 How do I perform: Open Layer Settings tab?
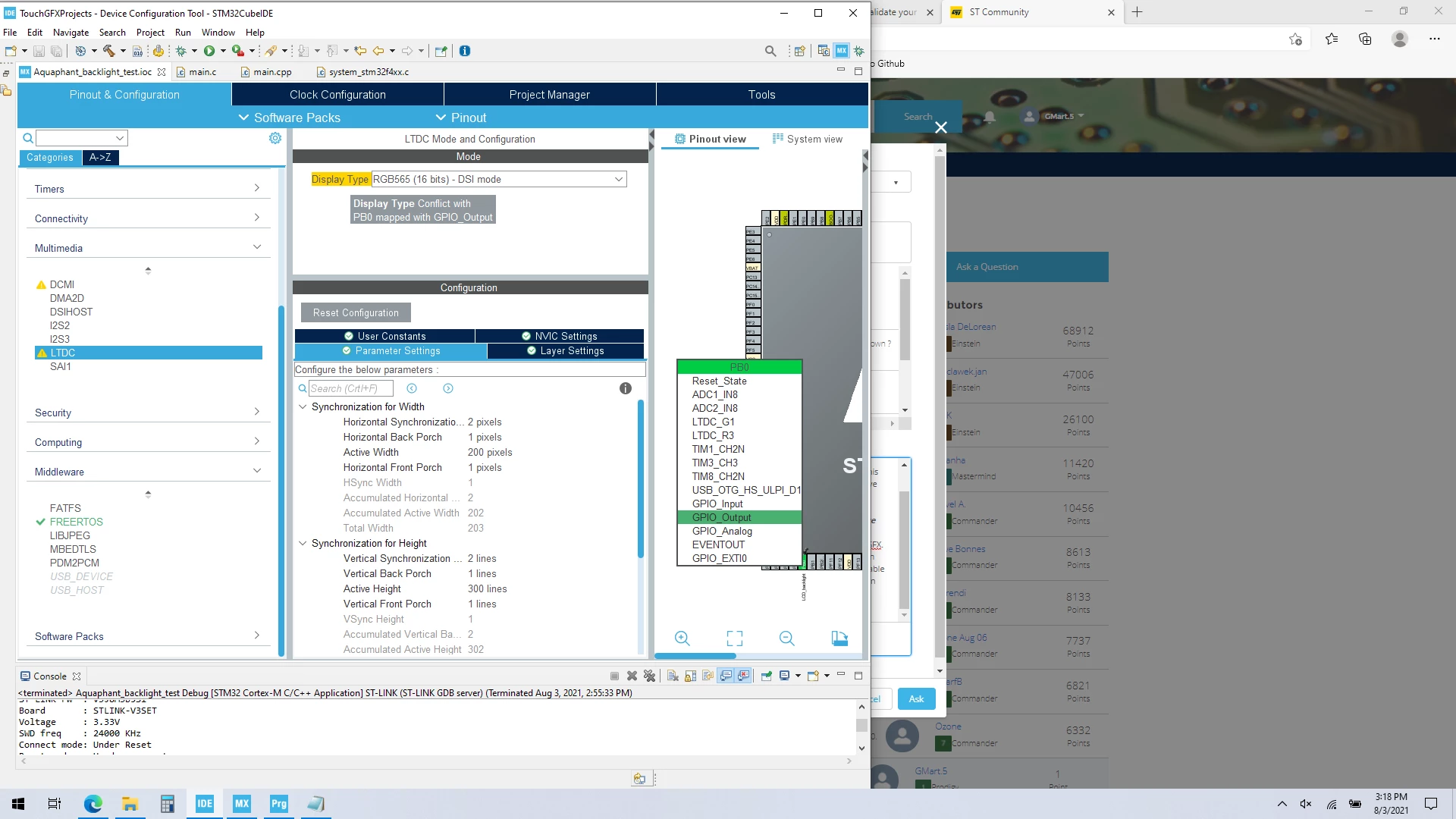(566, 351)
